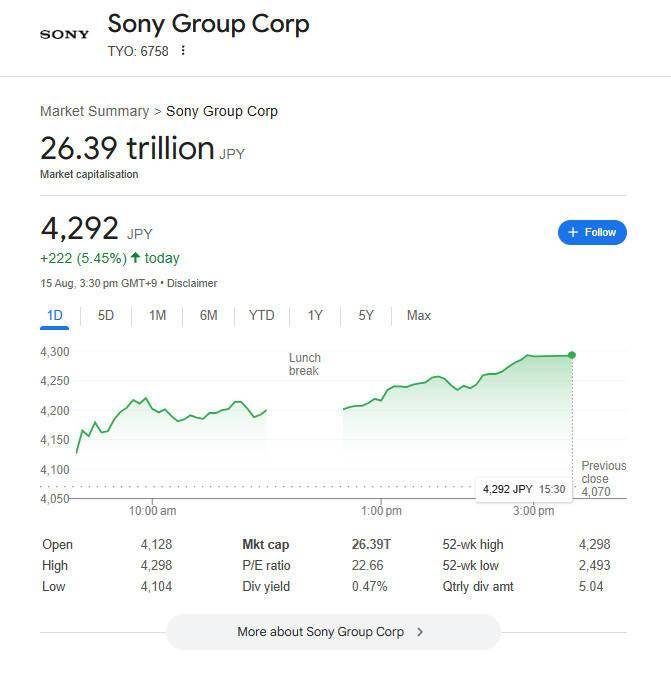Viewport: 671px width, 674px height.
Task: Open More about Sony Group Corp
Action: click(x=333, y=631)
